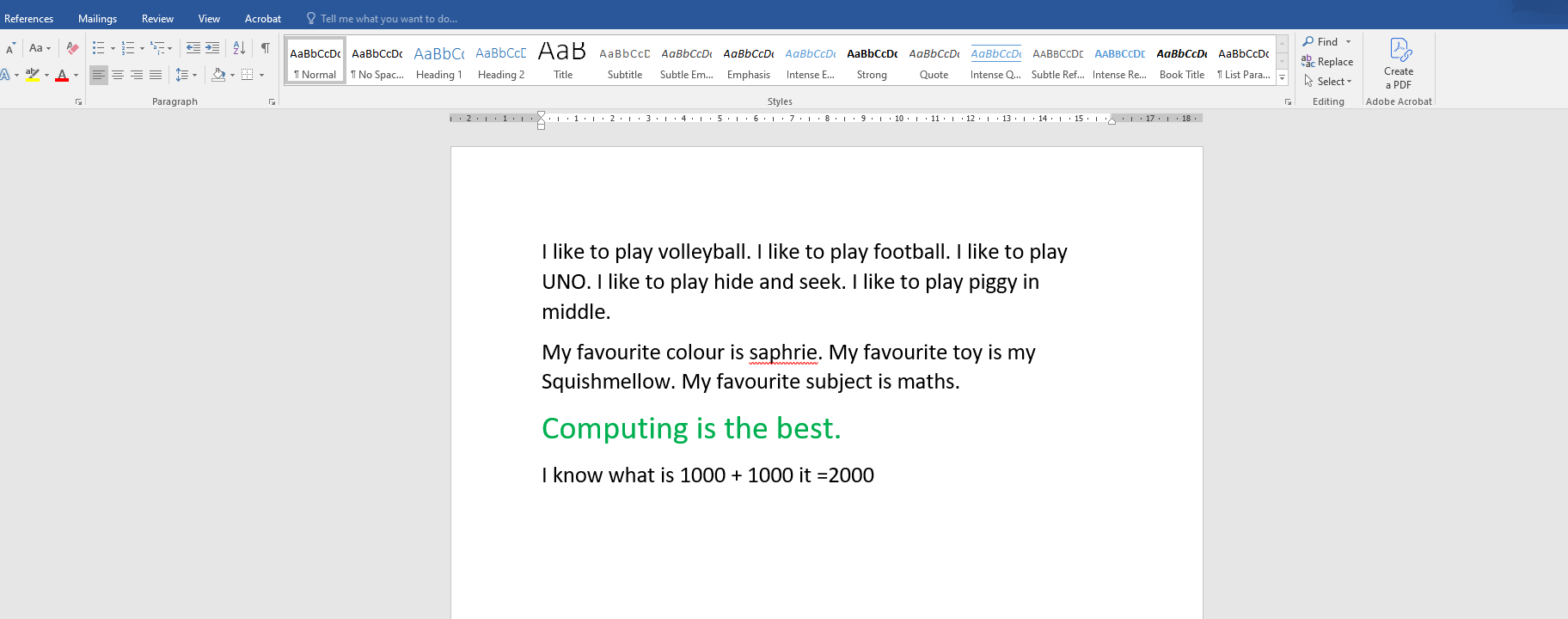This screenshot has height=619, width=1568.
Task: Click the red Font Color swatch
Action: (62, 76)
